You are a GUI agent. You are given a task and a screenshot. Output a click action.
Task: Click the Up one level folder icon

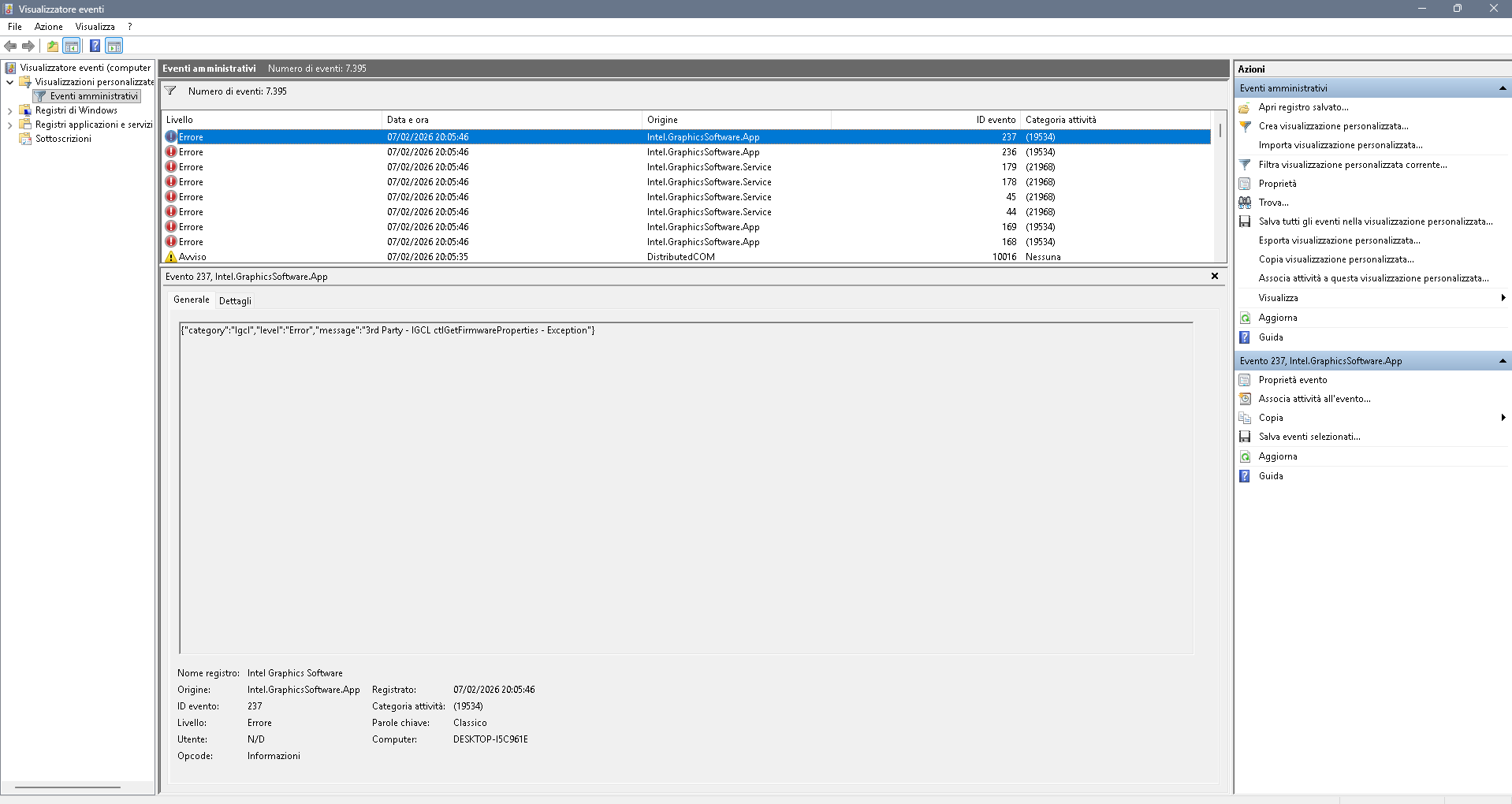[53, 46]
